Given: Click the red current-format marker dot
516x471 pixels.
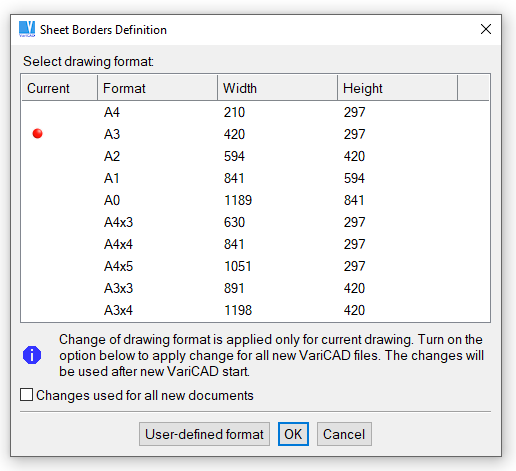Looking at the screenshot, I should 37,133.
